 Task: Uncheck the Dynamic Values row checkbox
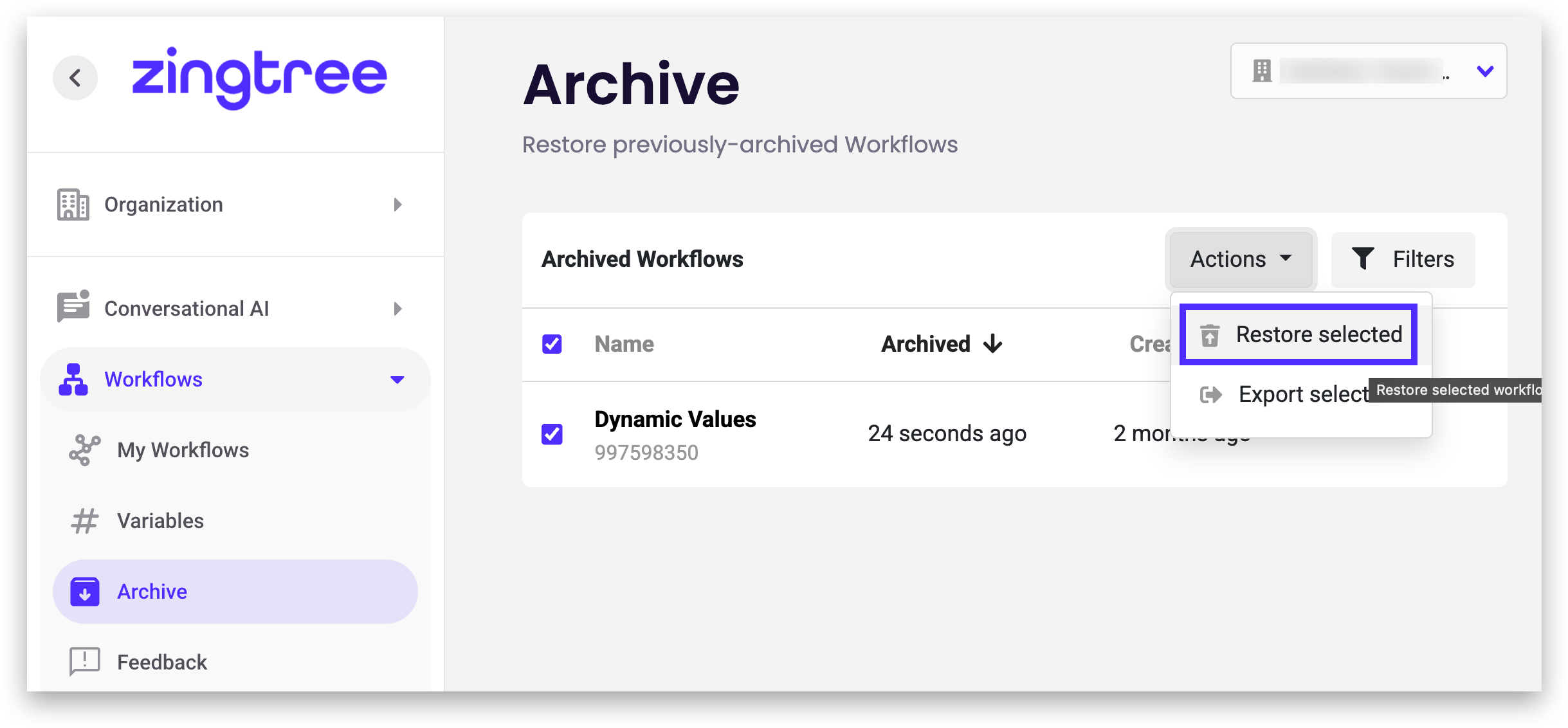(552, 434)
